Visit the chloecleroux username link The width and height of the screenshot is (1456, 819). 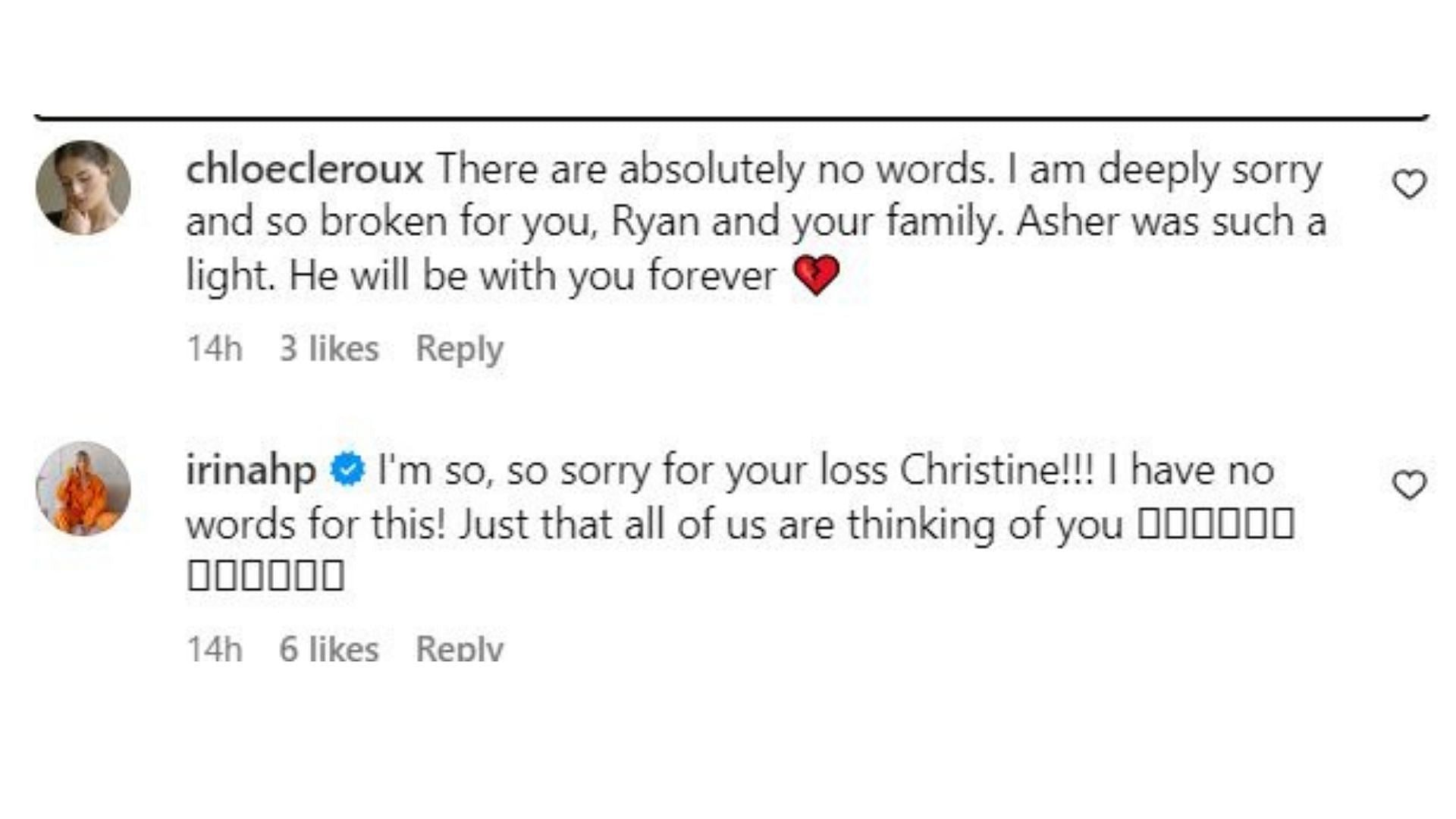[304, 169]
